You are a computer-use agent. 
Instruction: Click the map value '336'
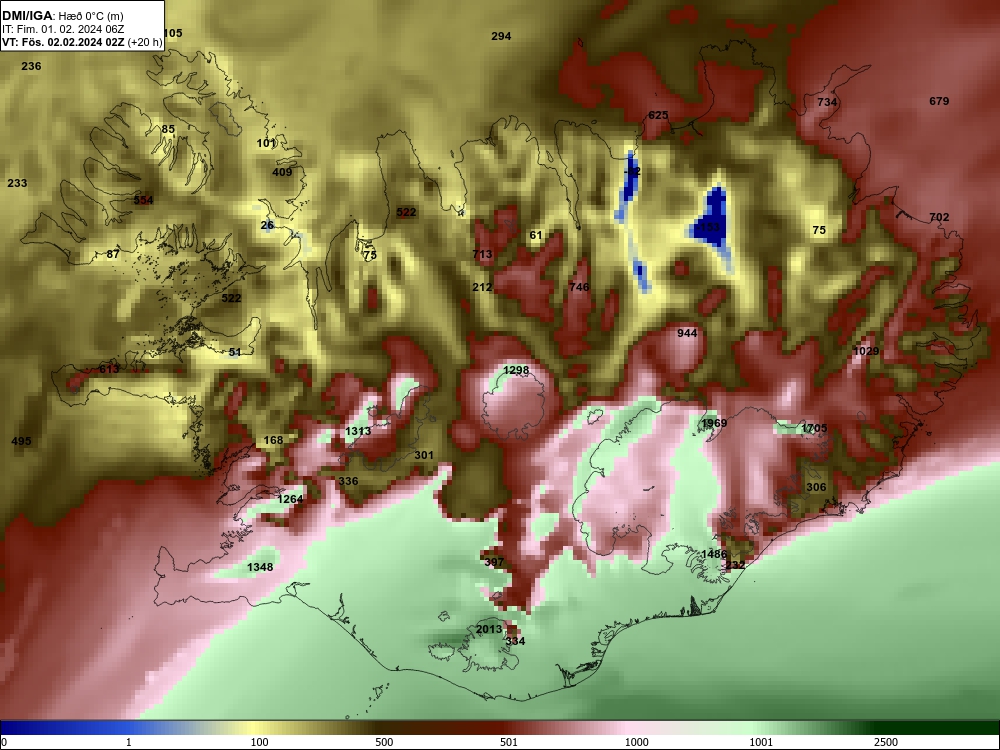click(x=348, y=482)
